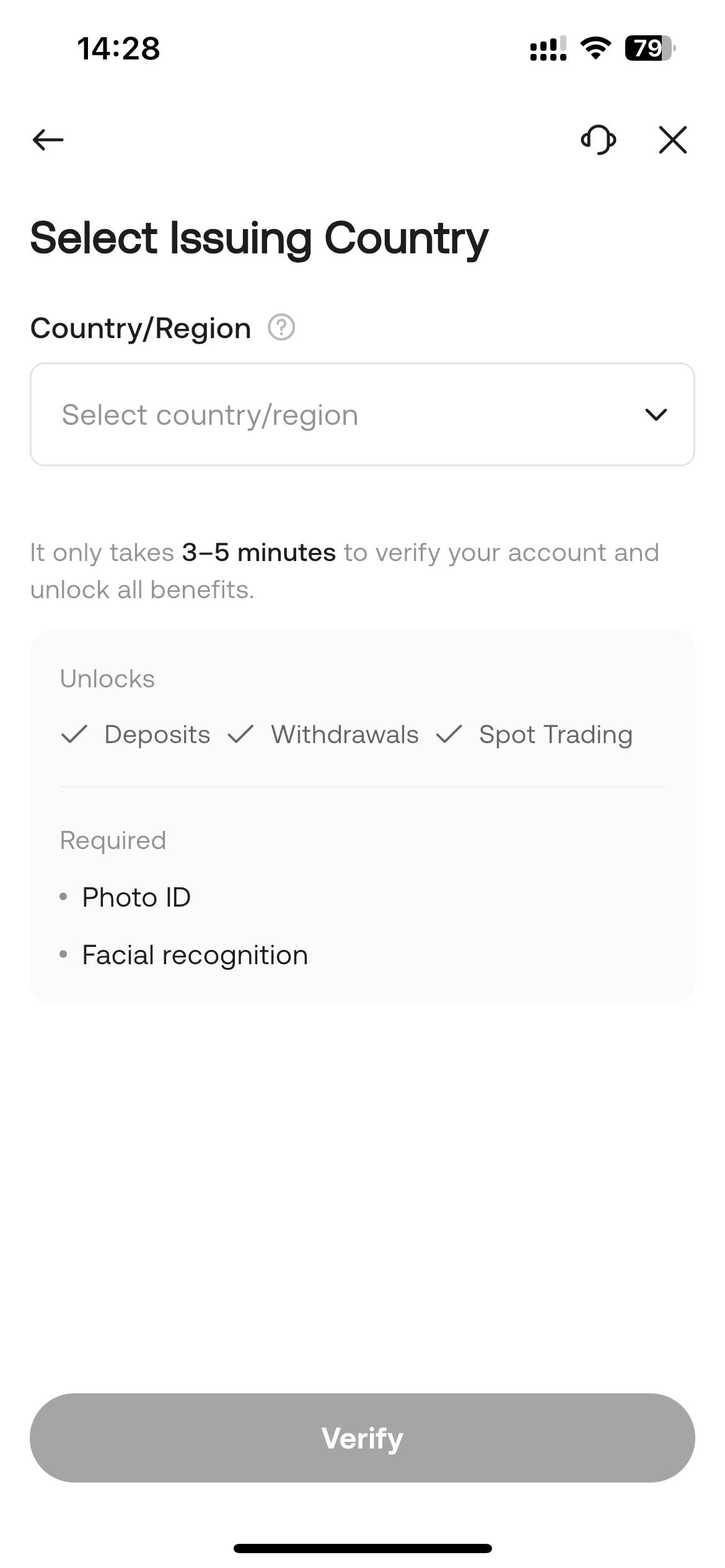Tap the Spot Trading checkmark icon

click(449, 734)
